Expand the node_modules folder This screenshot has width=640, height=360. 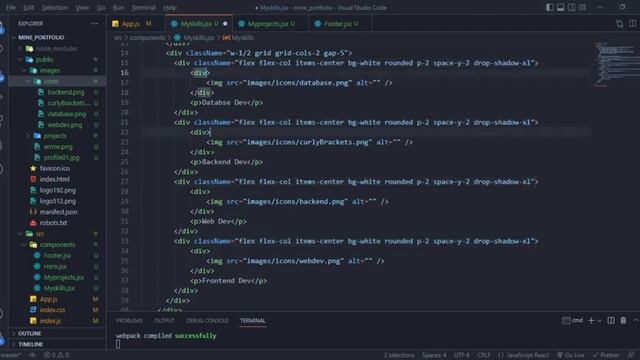tap(56, 49)
